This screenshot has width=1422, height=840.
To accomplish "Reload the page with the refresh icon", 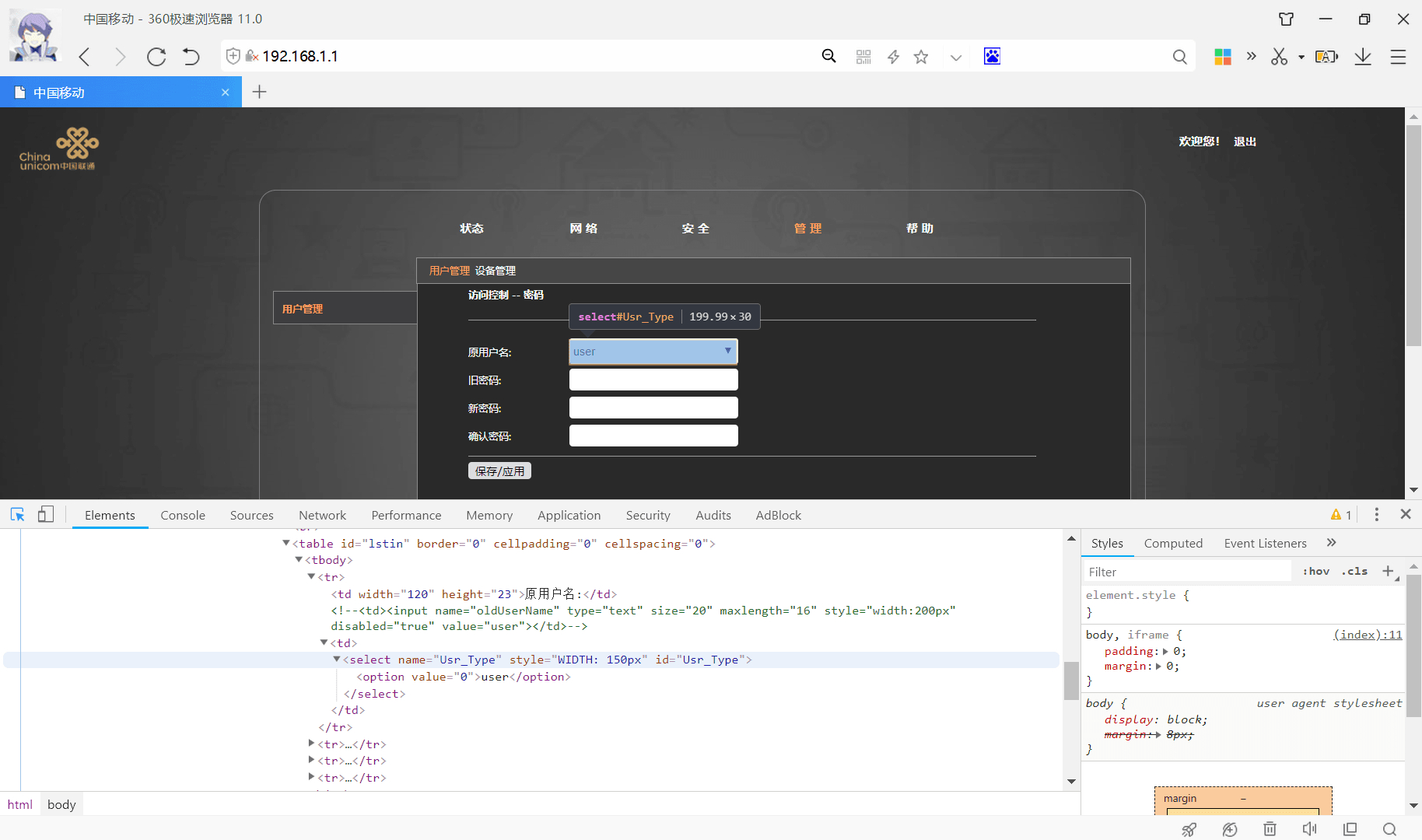I will tap(156, 57).
